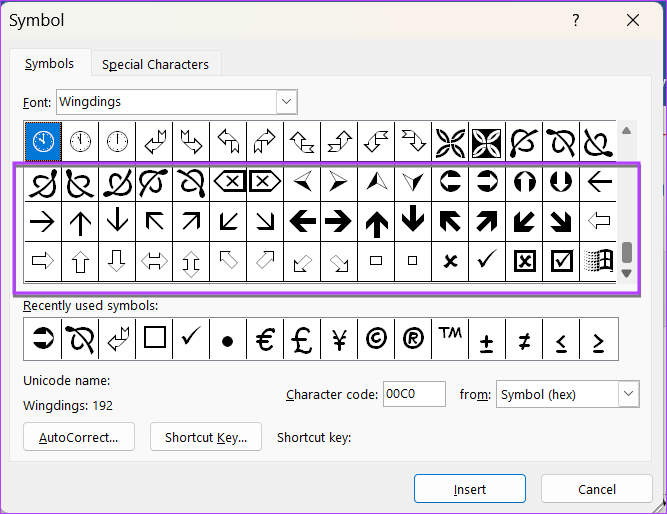Click the Insert button
Image resolution: width=667 pixels, height=514 pixels.
coord(469,489)
